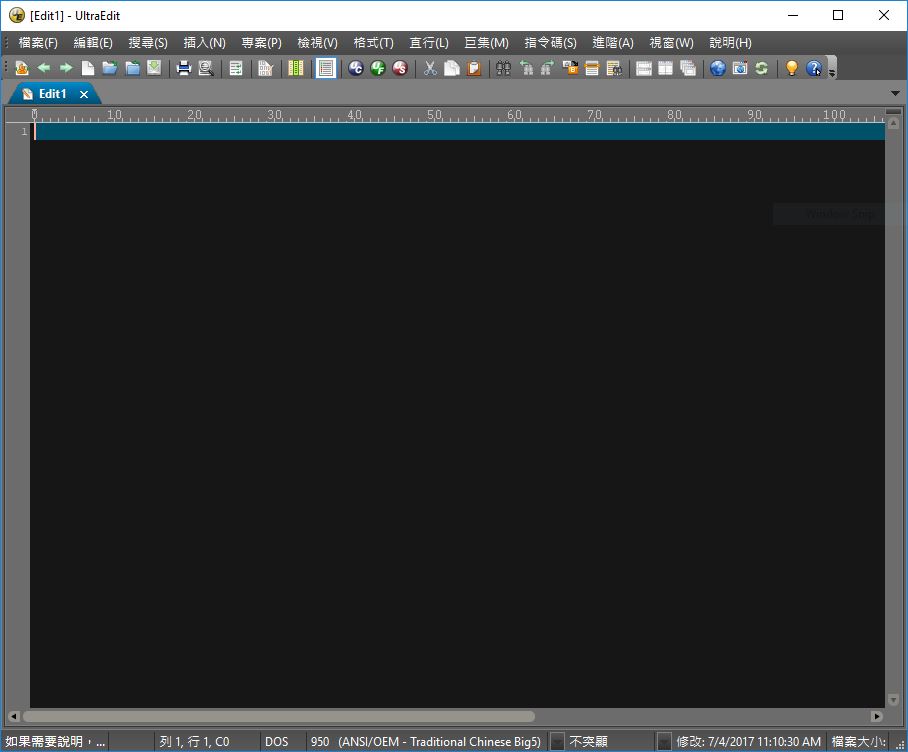The image size is (908, 752).
Task: Toggle hex edit mode icon
Action: tap(265, 68)
